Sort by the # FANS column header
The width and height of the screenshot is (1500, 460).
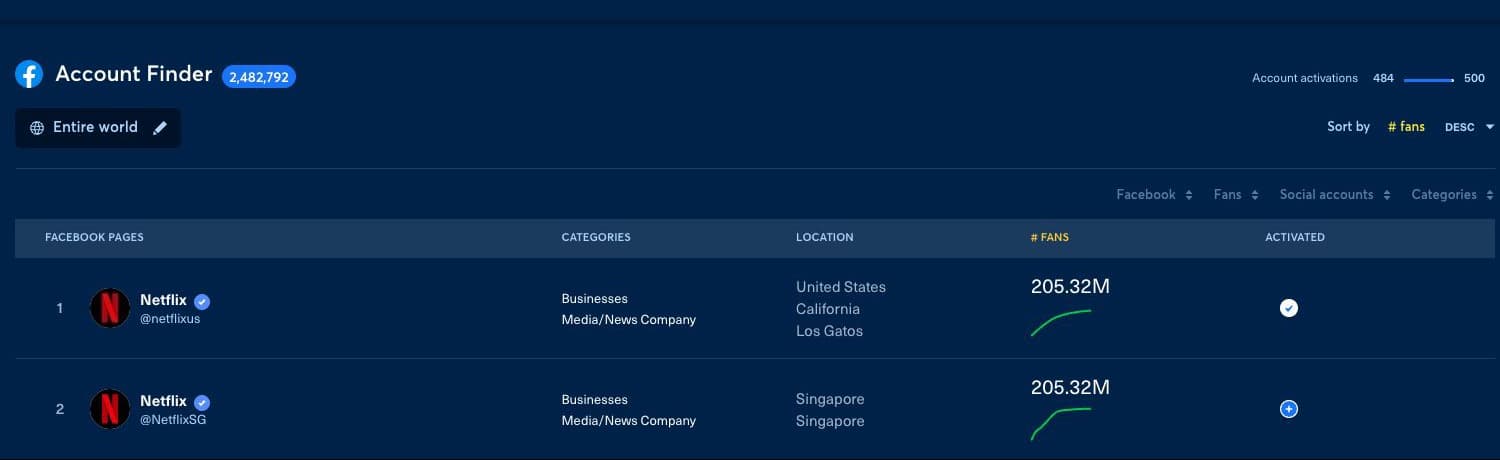click(1049, 237)
